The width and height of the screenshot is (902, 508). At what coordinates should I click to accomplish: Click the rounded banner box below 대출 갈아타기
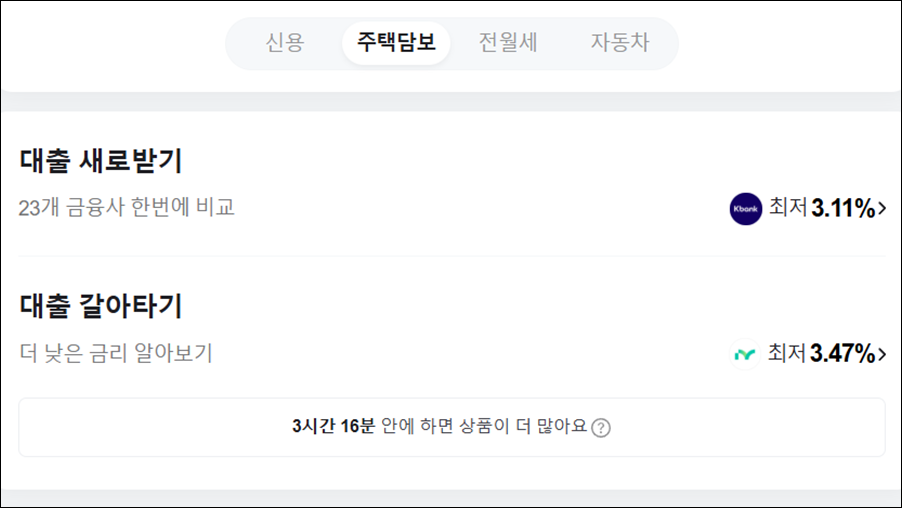tap(452, 427)
